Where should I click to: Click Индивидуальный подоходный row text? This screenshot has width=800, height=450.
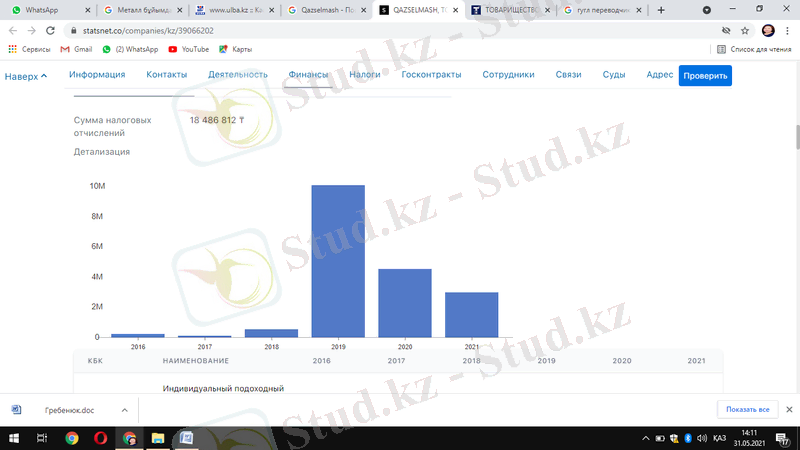pyautogui.click(x=223, y=388)
